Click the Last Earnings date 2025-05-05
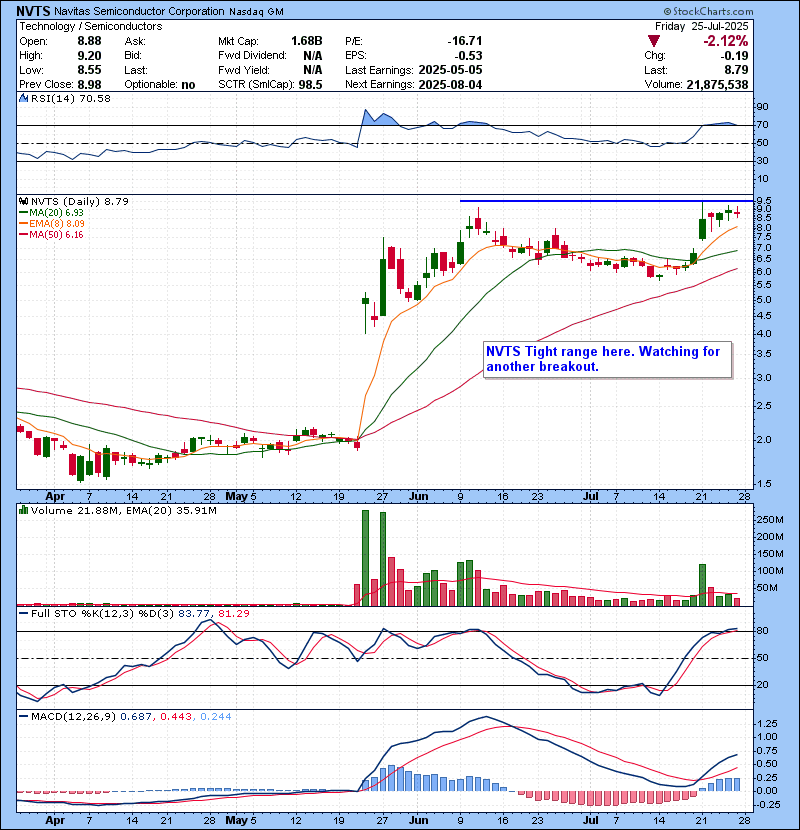 tap(450, 70)
